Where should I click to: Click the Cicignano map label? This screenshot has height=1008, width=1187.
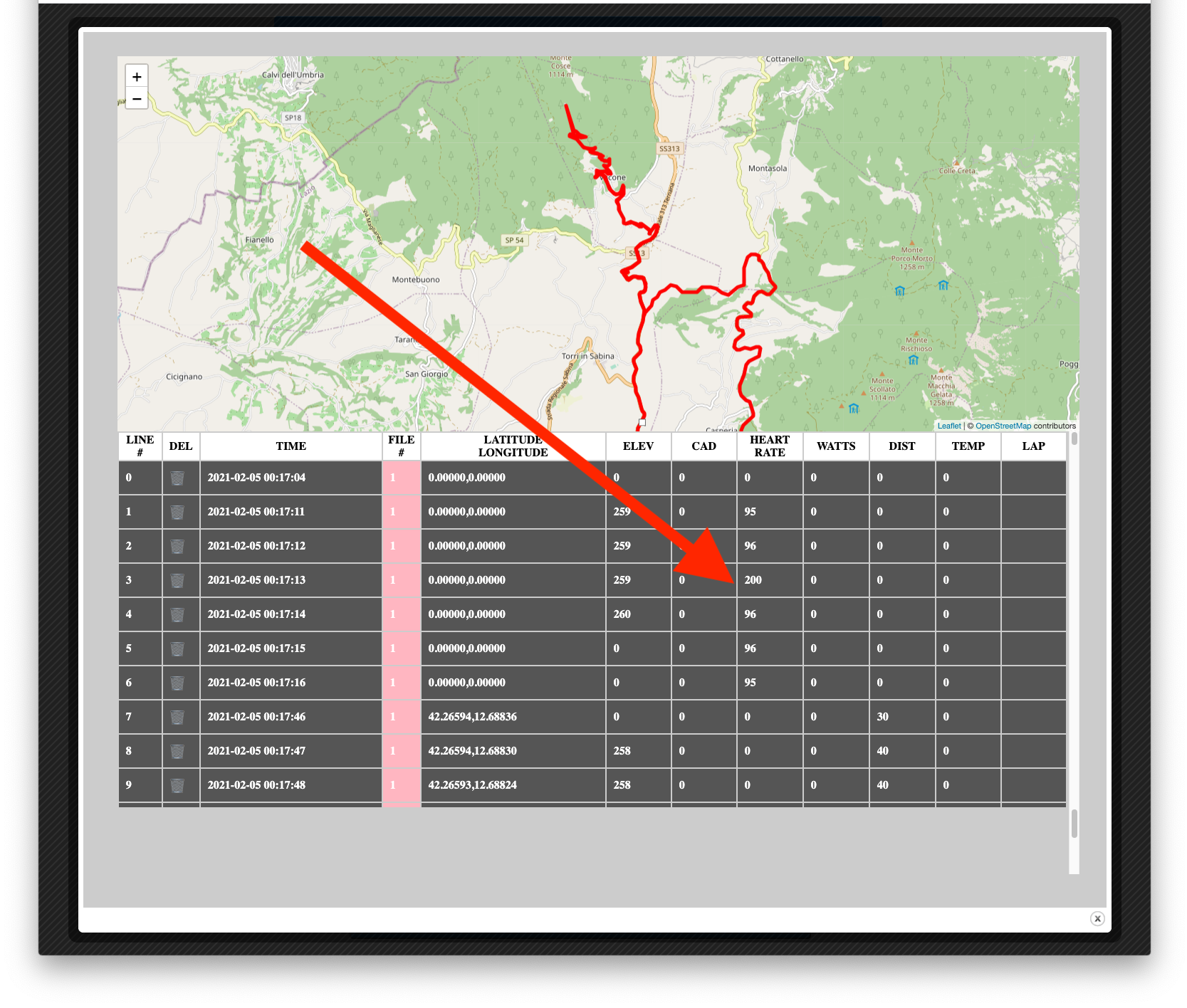pyautogui.click(x=184, y=377)
